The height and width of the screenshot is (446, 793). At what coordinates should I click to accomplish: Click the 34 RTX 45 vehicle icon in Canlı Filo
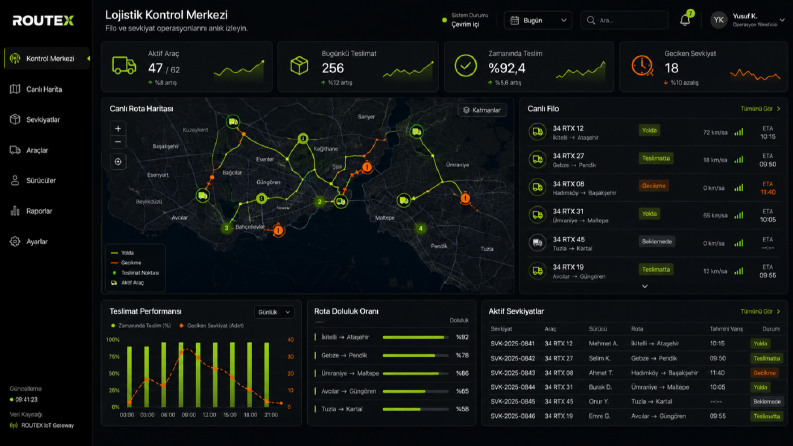[x=537, y=243]
